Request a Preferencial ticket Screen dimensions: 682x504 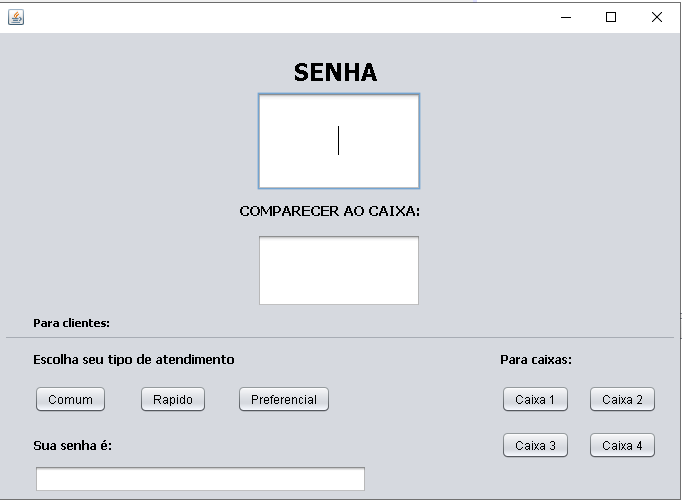[284, 399]
